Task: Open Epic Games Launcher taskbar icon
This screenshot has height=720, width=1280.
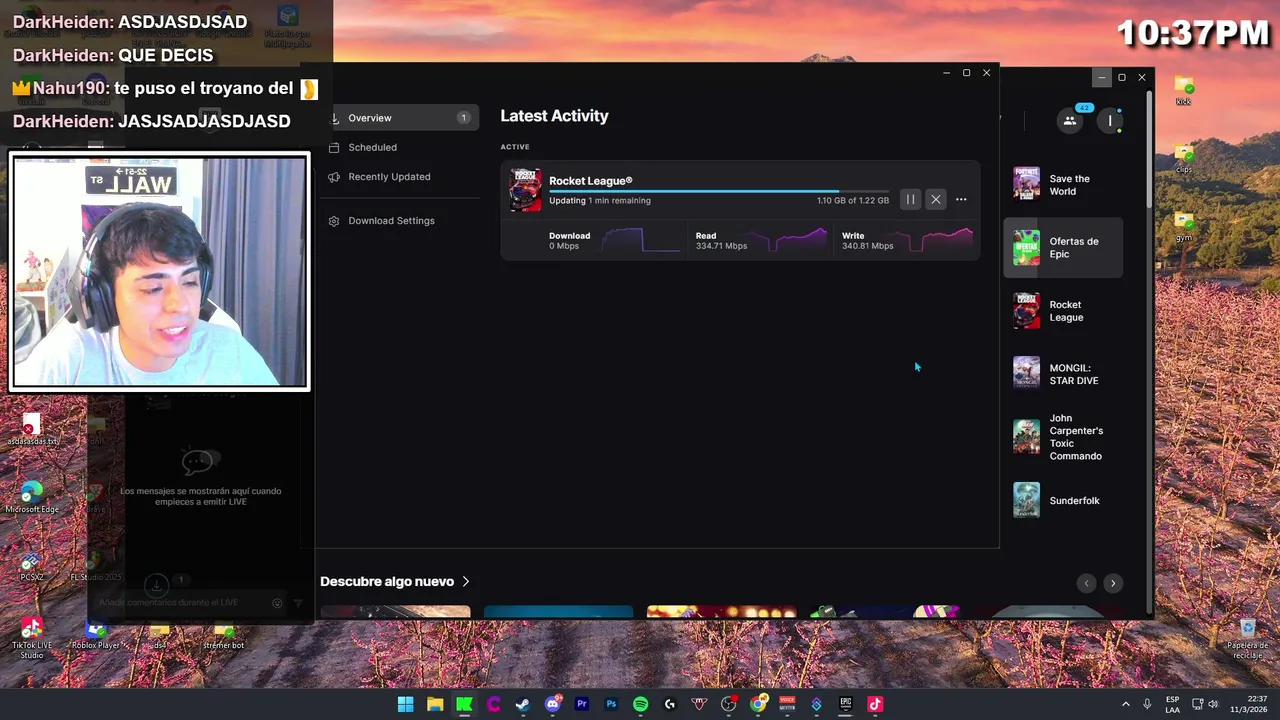Action: (846, 704)
